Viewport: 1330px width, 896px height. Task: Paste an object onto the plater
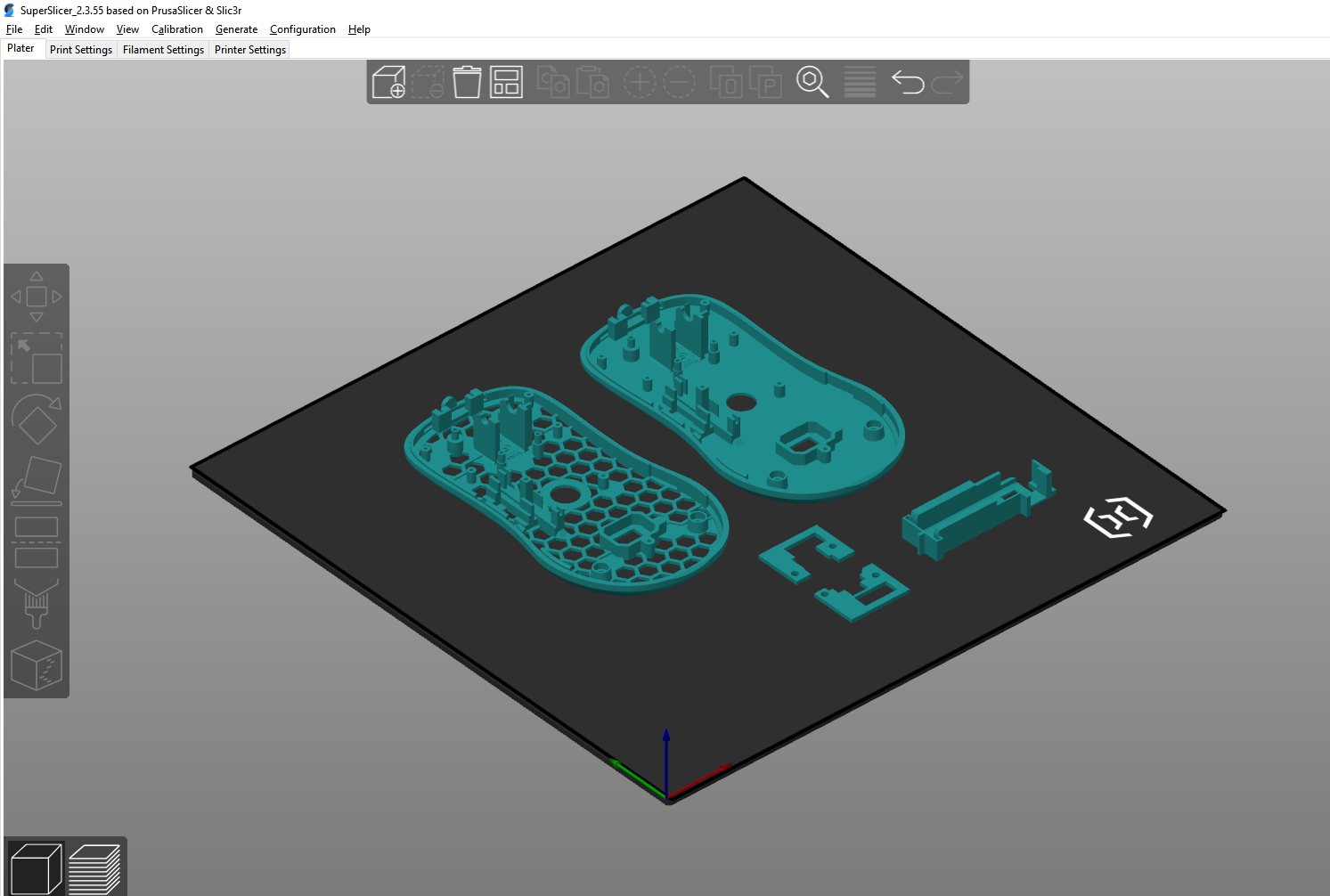point(593,81)
